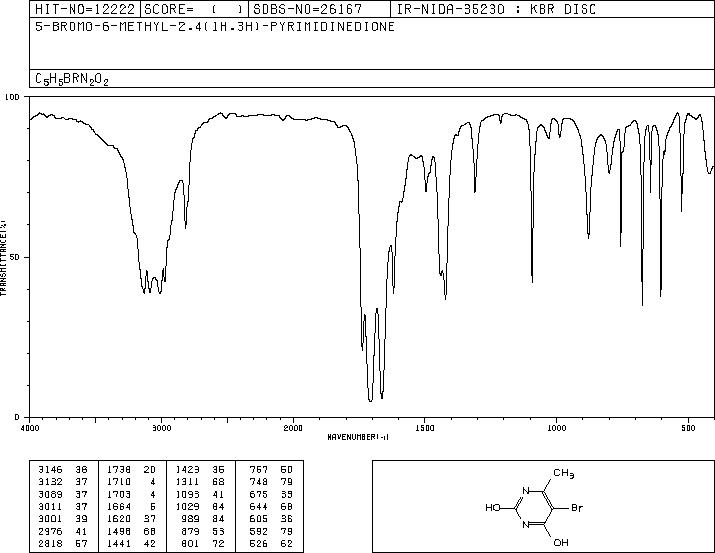Click the 500 wavenumber axis label
This screenshot has height=553, width=715.
tap(689, 428)
